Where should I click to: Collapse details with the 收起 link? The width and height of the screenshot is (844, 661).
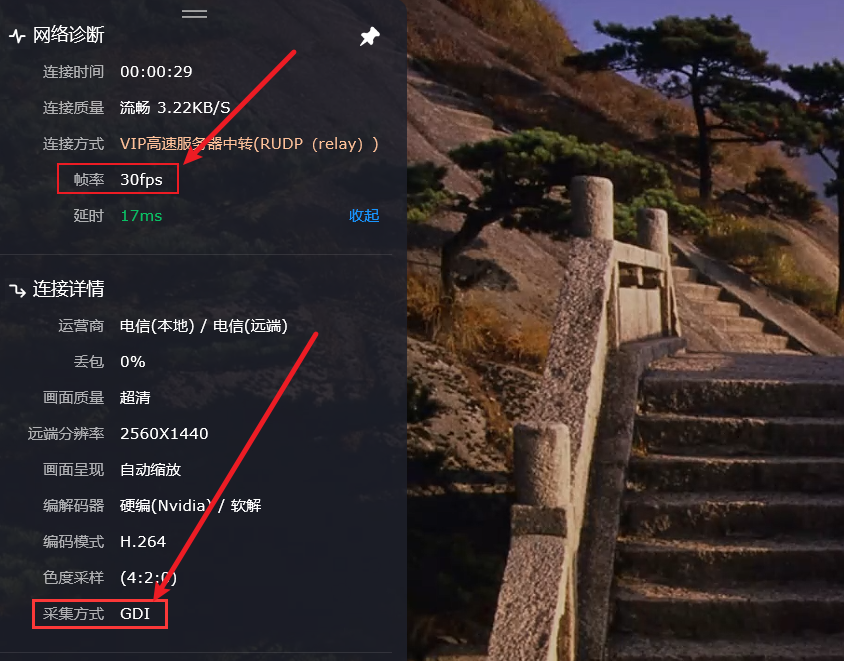[x=364, y=215]
